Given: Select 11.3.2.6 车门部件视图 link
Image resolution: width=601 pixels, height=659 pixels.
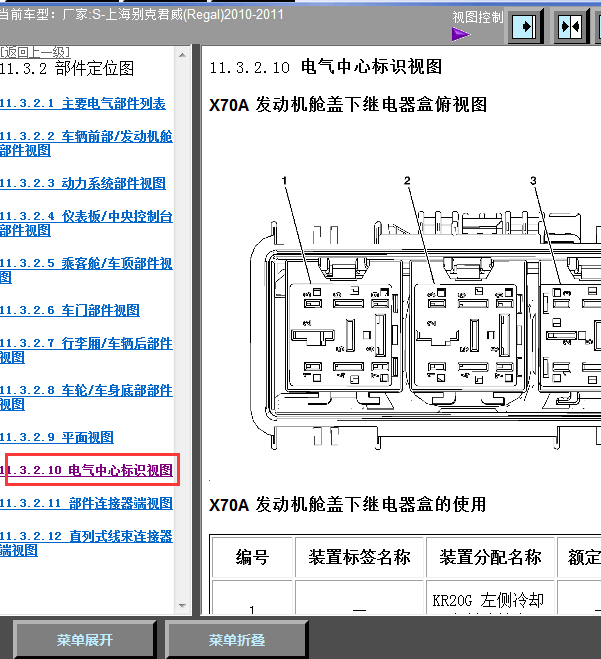Looking at the screenshot, I should (70, 310).
